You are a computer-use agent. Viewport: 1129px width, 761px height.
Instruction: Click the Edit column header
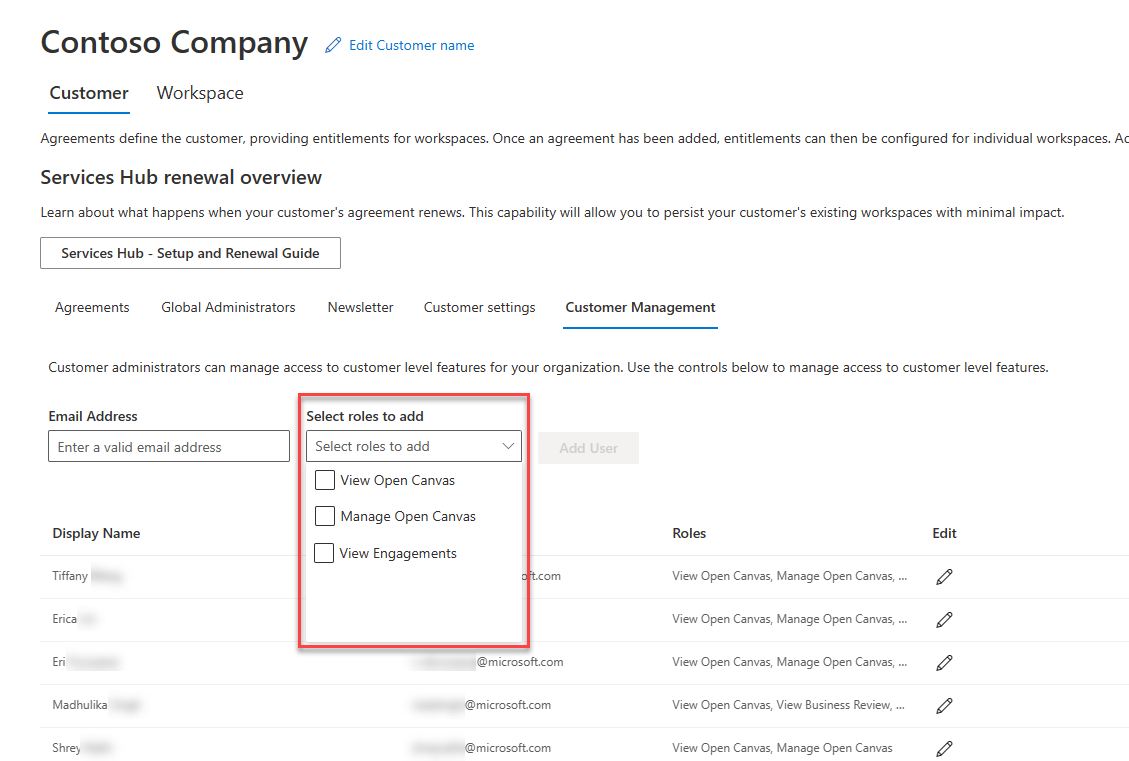[x=944, y=533]
